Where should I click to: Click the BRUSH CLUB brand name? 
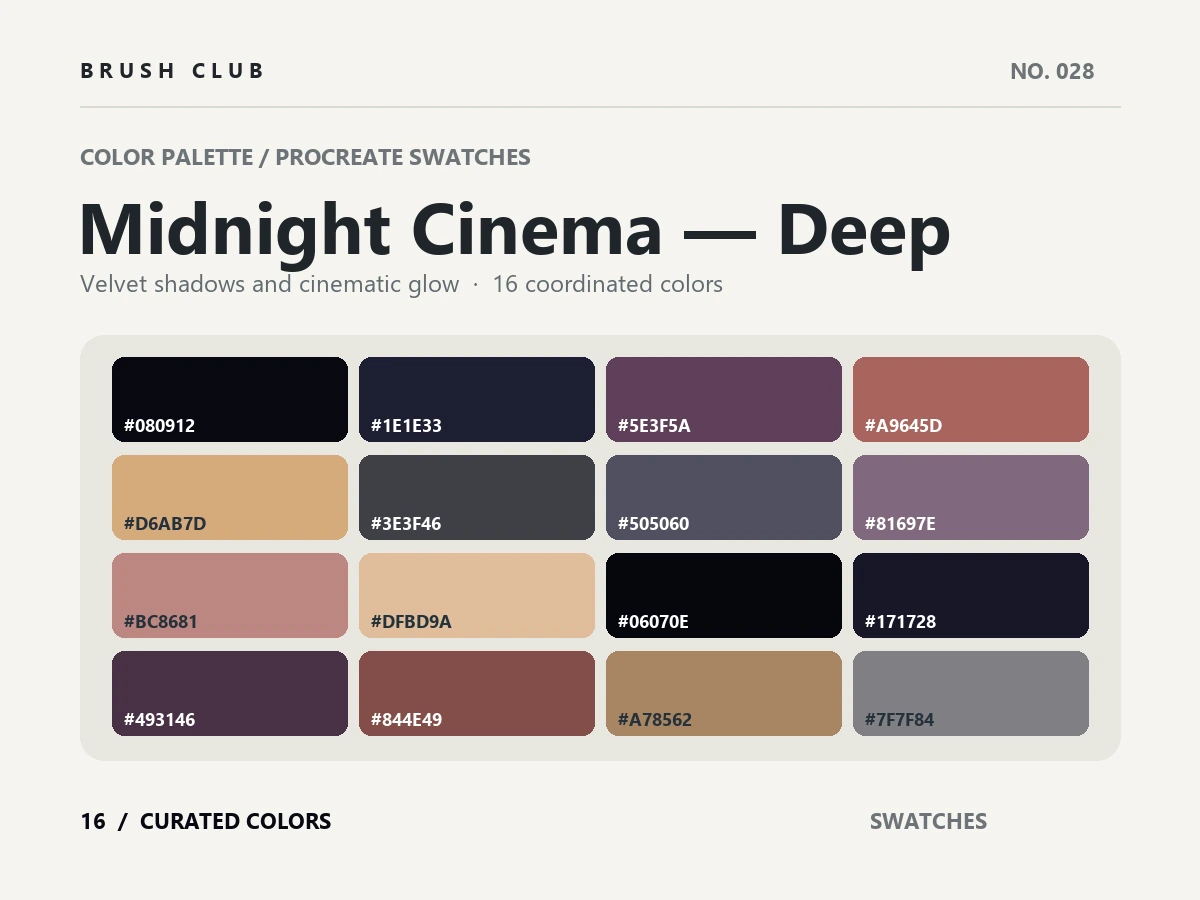[x=172, y=71]
